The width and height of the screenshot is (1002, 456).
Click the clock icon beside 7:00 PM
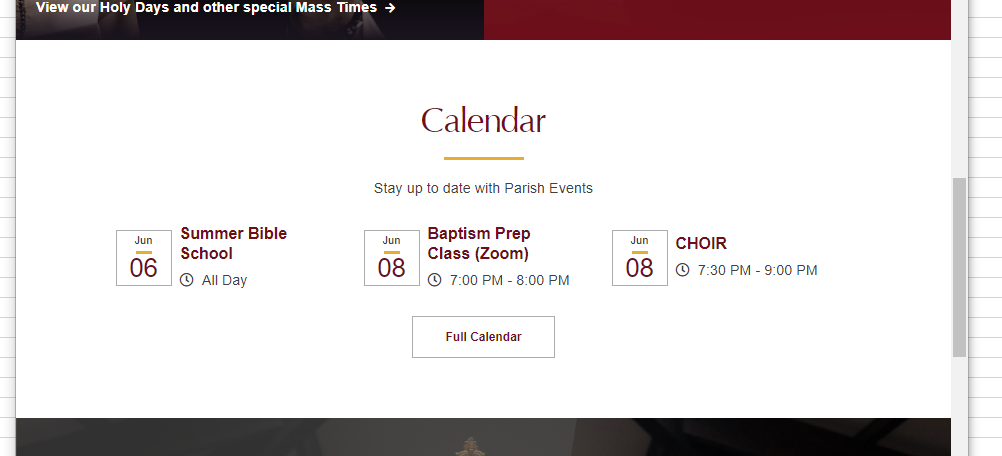(x=435, y=280)
